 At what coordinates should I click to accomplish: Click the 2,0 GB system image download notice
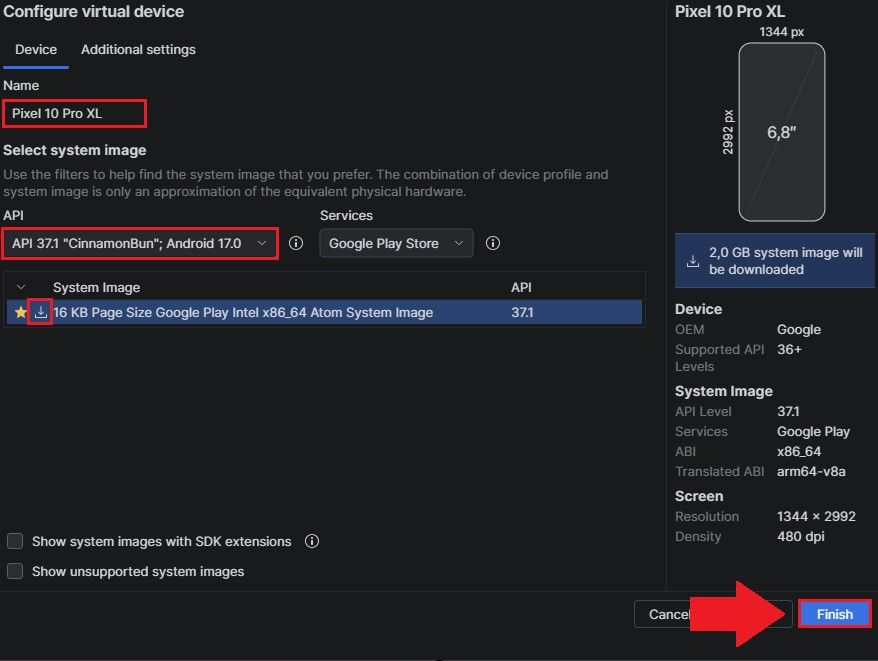click(774, 260)
